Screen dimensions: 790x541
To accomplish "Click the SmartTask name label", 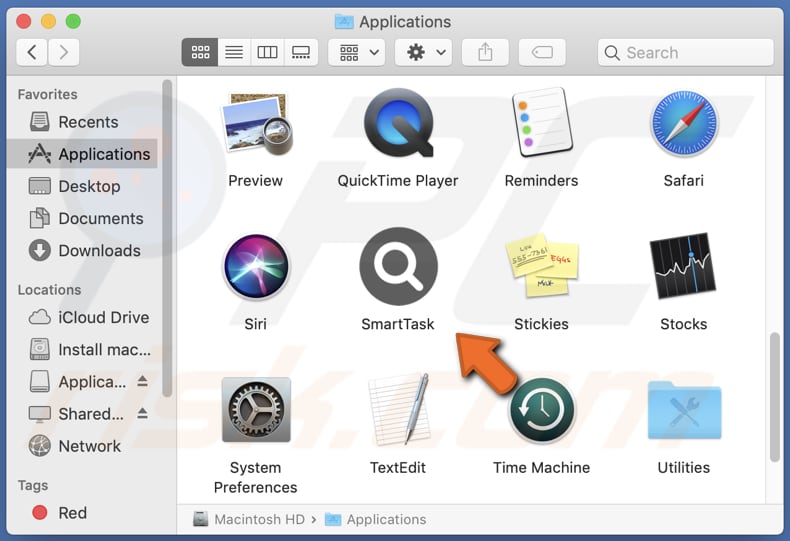I will click(x=398, y=324).
